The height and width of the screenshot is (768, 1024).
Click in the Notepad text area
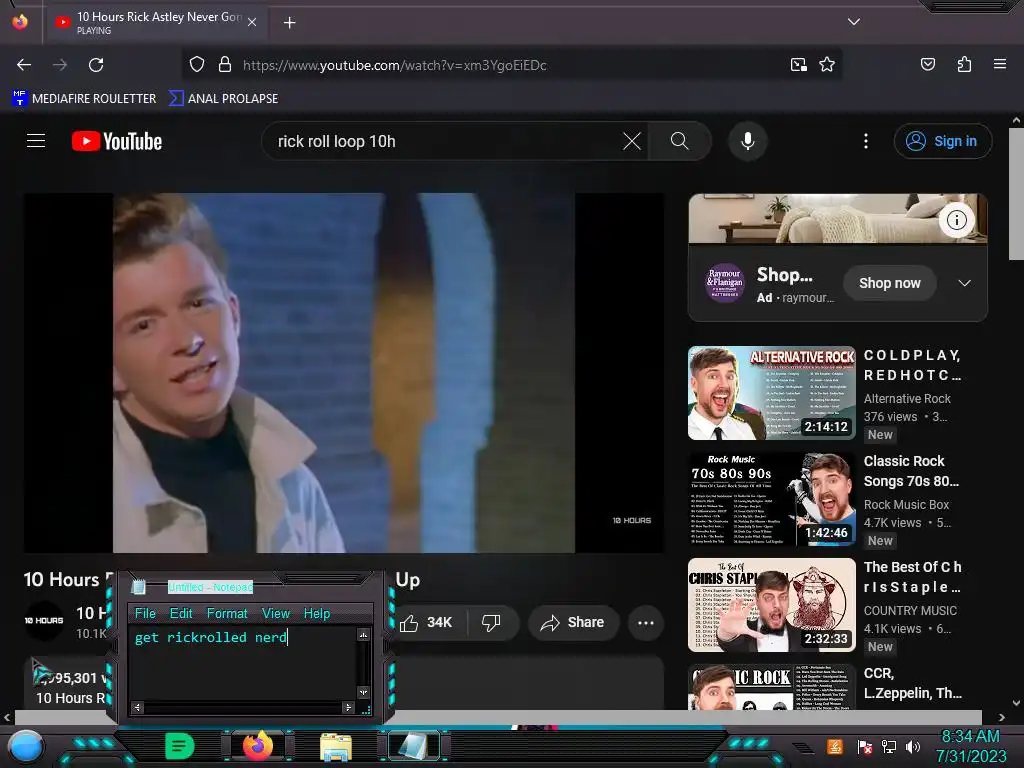243,664
